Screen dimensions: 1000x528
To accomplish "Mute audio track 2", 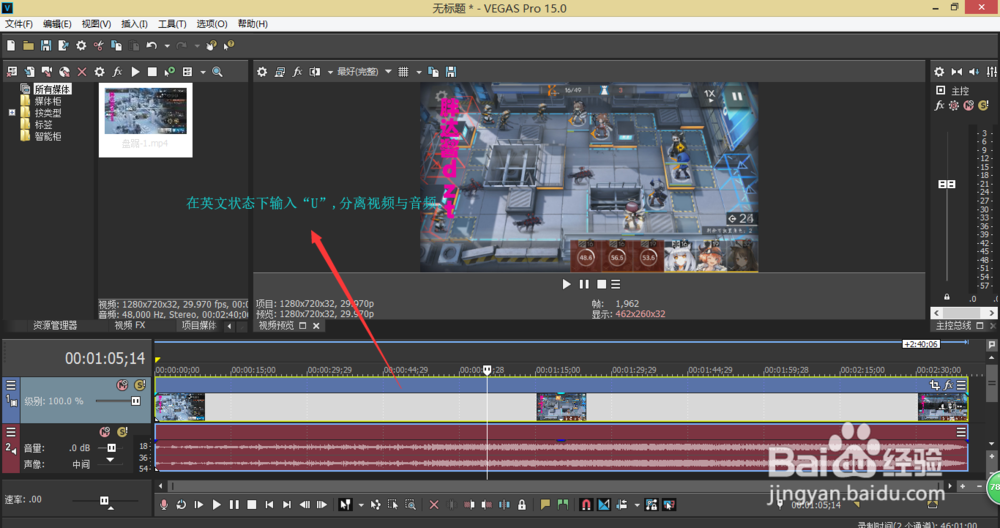I will point(105,432).
